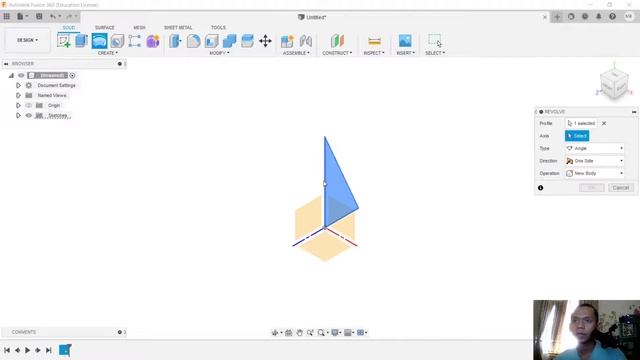Screen dimensions: 640x360
Task: Select the Offset Face tool icon
Action: pyautogui.click(x=247, y=41)
